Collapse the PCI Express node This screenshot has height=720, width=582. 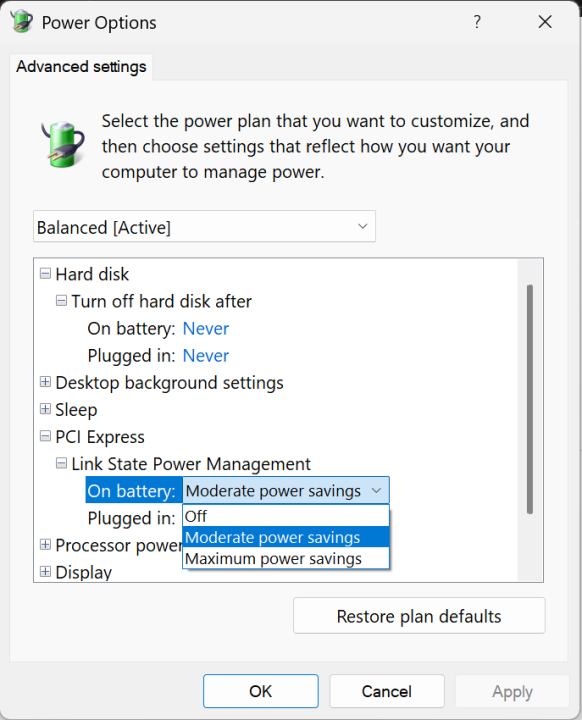(45, 436)
